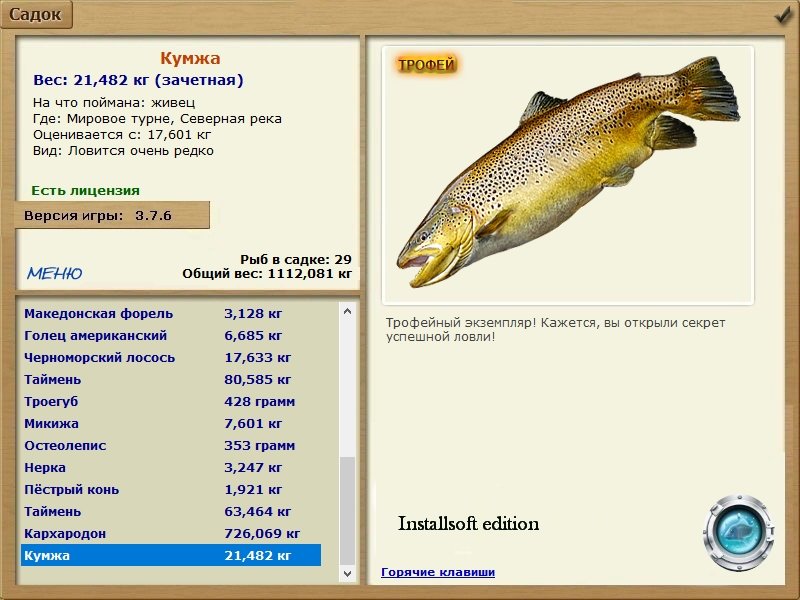Click the Кумжа trophy fish picture
The height and width of the screenshot is (600, 800).
pyautogui.click(x=568, y=175)
